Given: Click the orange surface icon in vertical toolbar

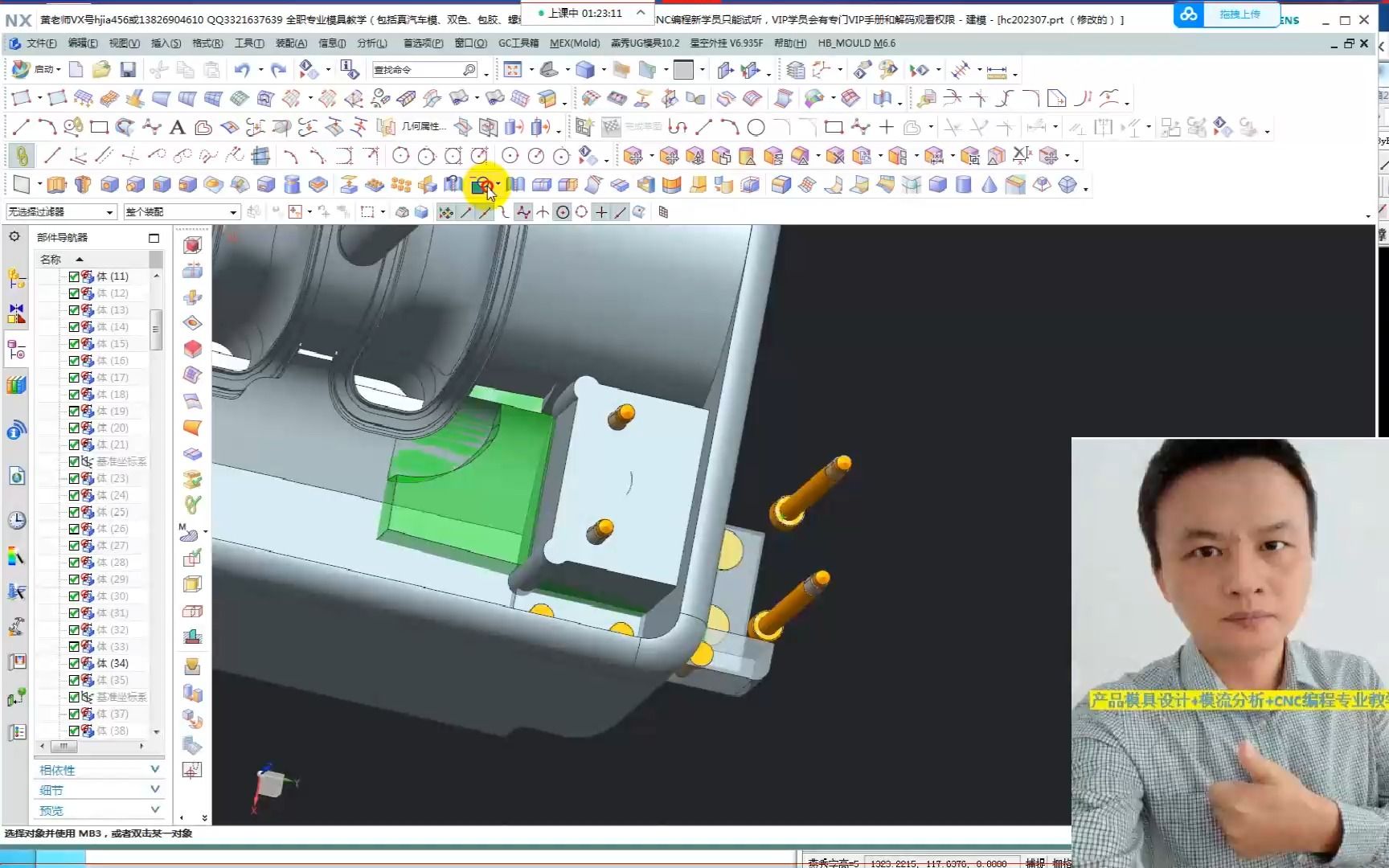Looking at the screenshot, I should click(192, 427).
